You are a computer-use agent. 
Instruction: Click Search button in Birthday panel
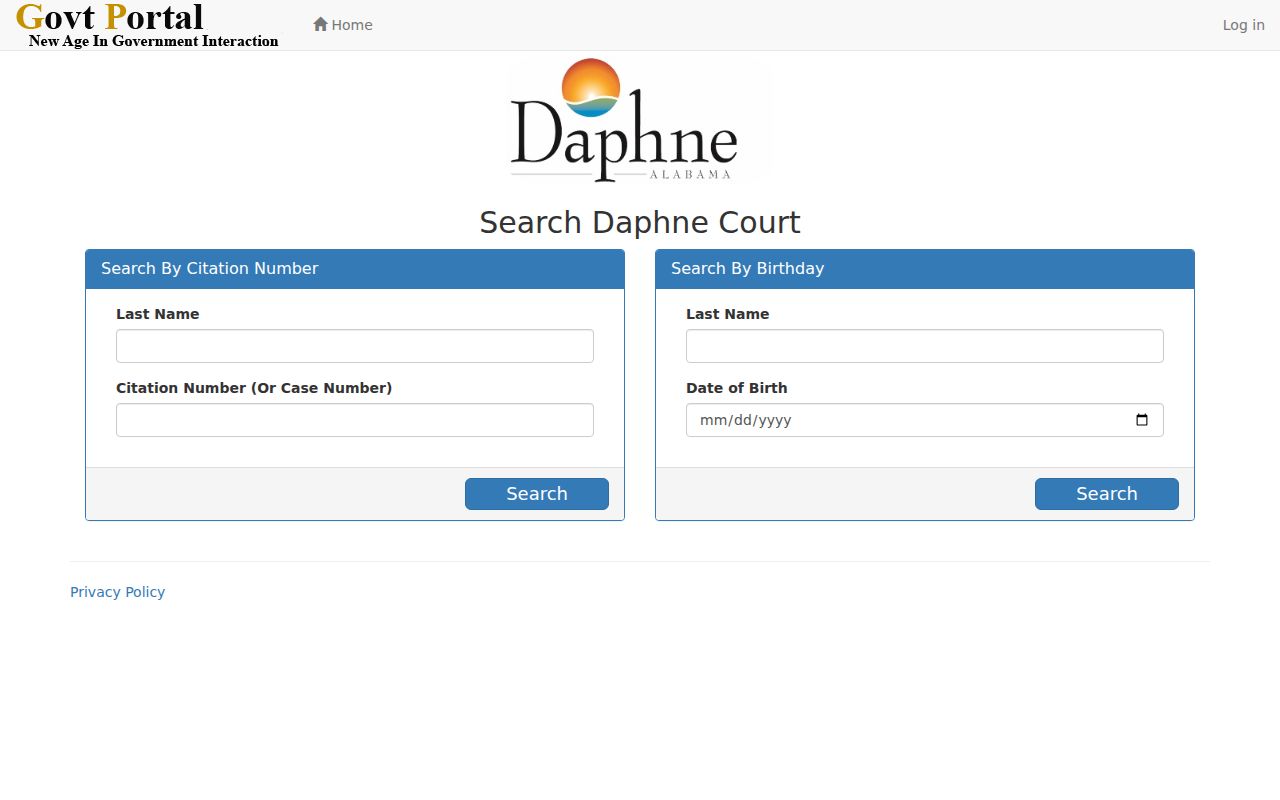click(1107, 494)
